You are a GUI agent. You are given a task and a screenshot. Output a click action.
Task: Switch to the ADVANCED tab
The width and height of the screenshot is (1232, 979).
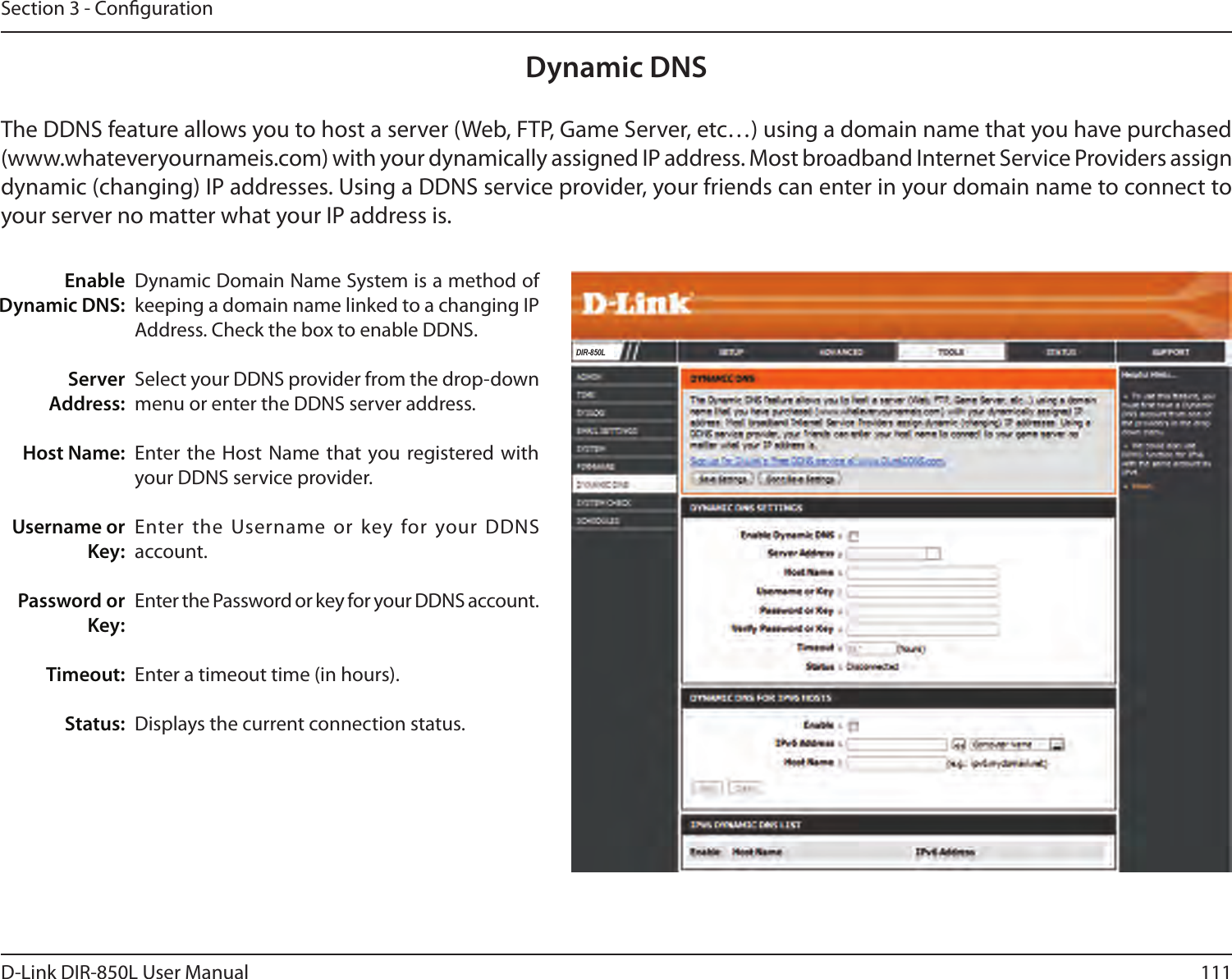pyautogui.click(x=840, y=352)
